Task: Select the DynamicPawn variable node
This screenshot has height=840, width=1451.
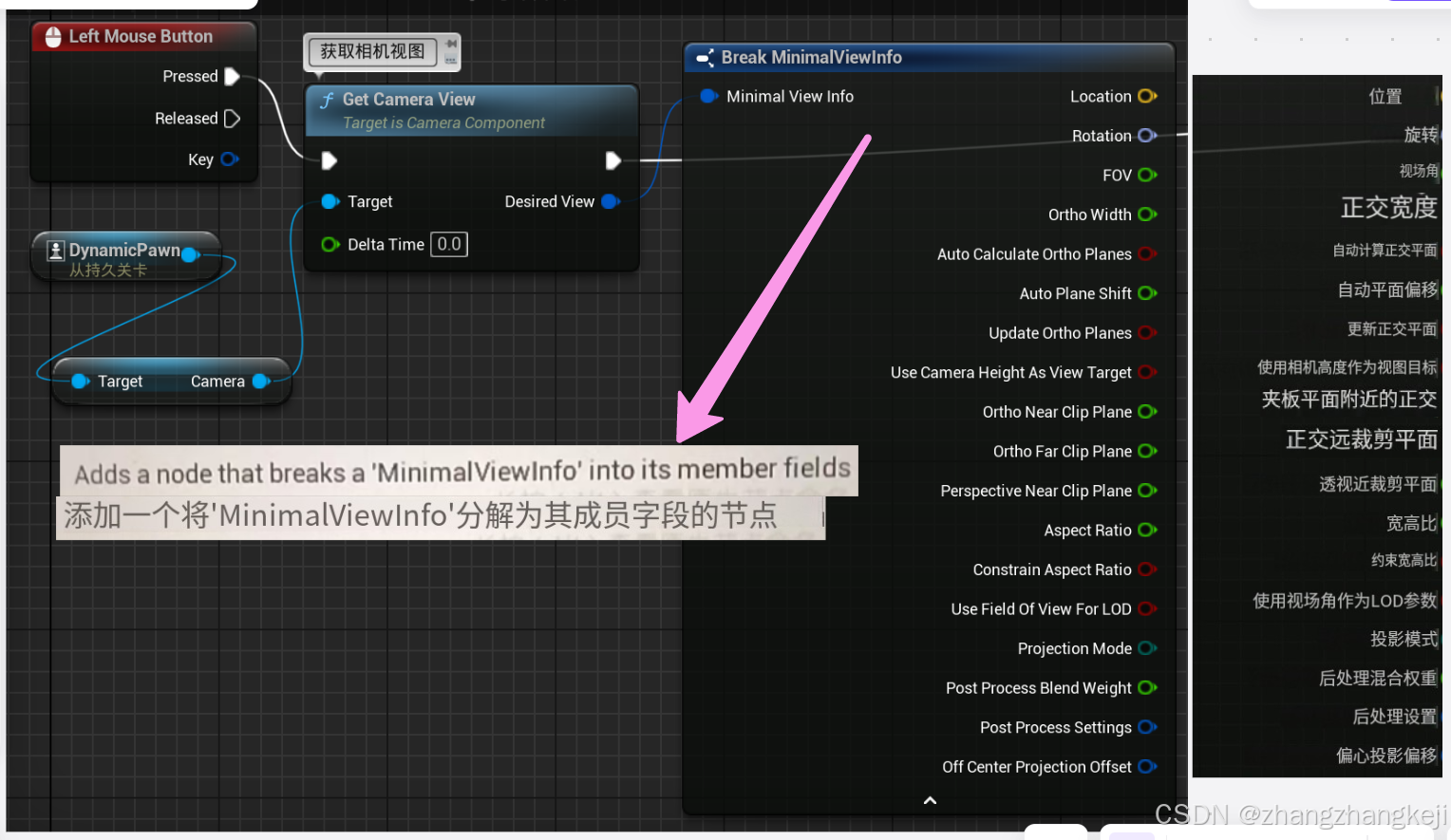Action: [x=126, y=256]
